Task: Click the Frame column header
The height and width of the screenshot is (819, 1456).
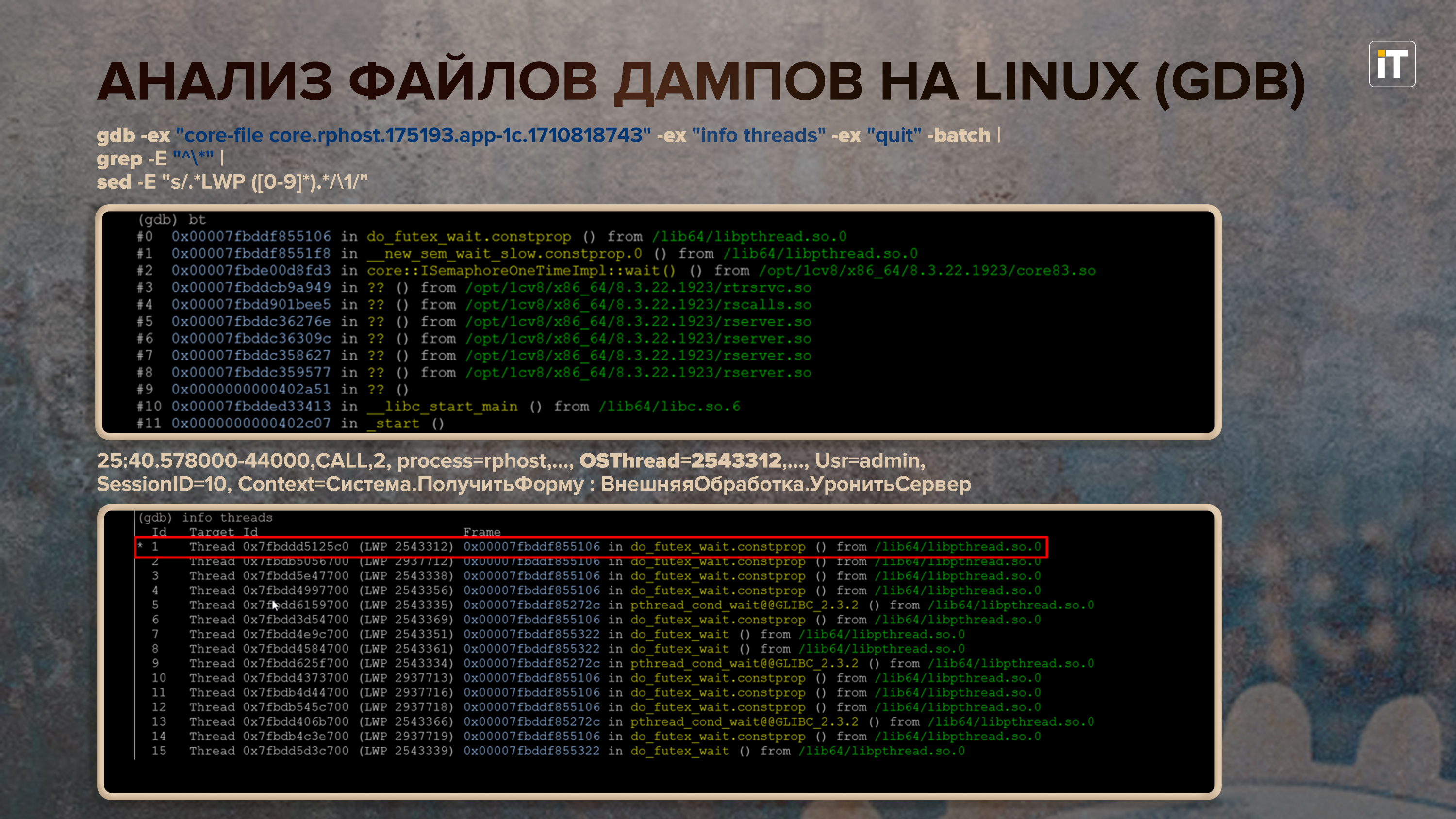Action: click(x=481, y=532)
